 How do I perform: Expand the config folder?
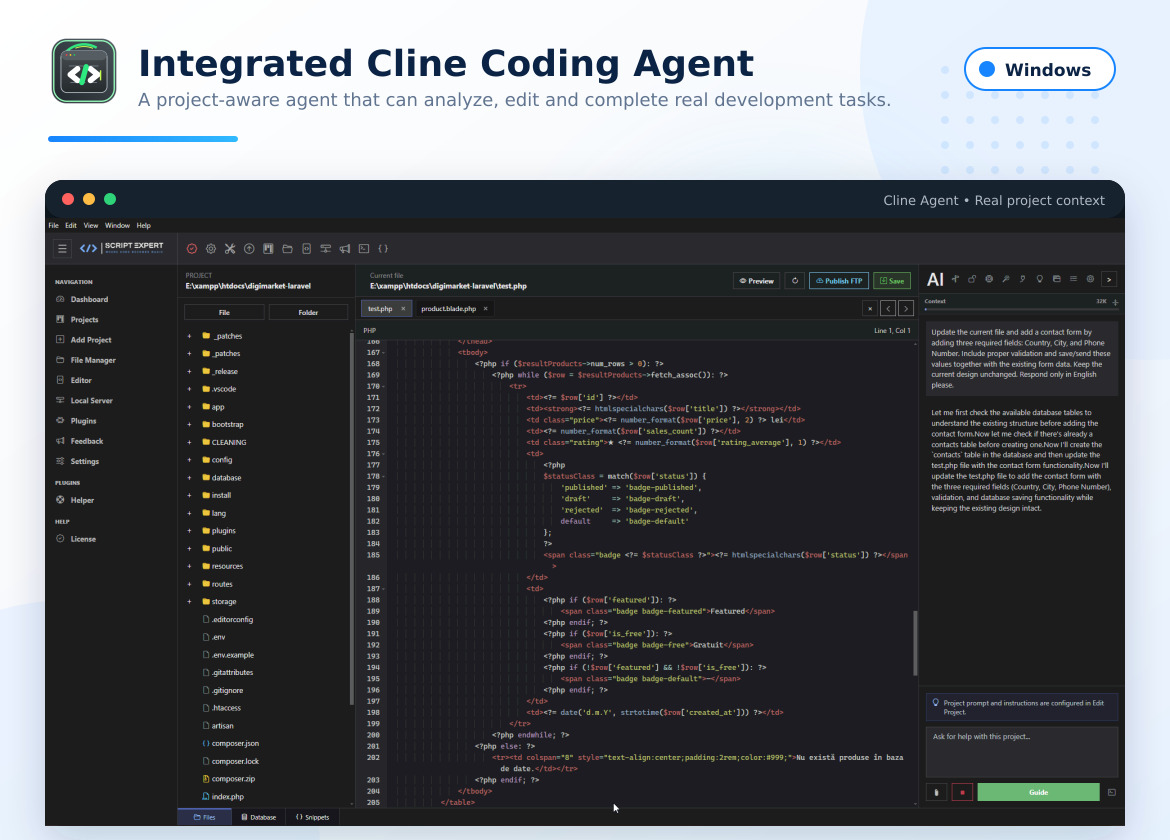click(190, 460)
